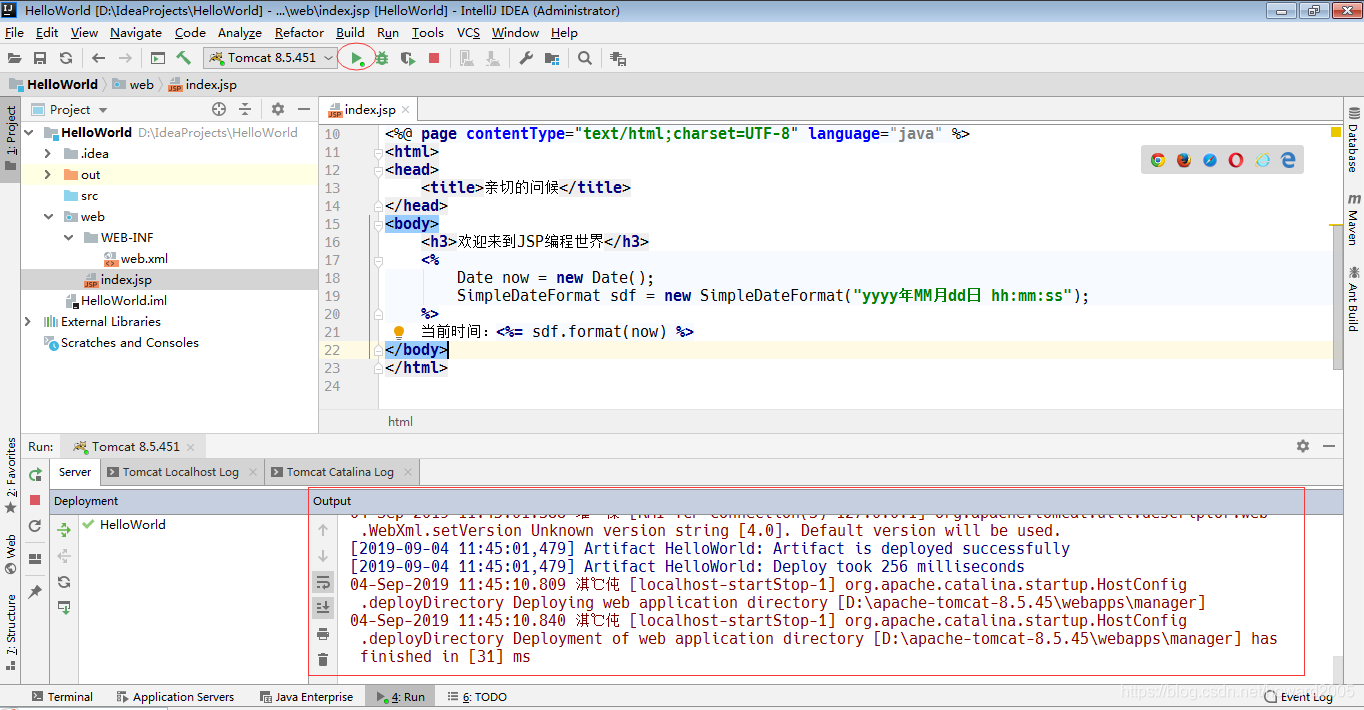Click the Safari browser preview icon
1364x710 pixels.
[x=1210, y=160]
